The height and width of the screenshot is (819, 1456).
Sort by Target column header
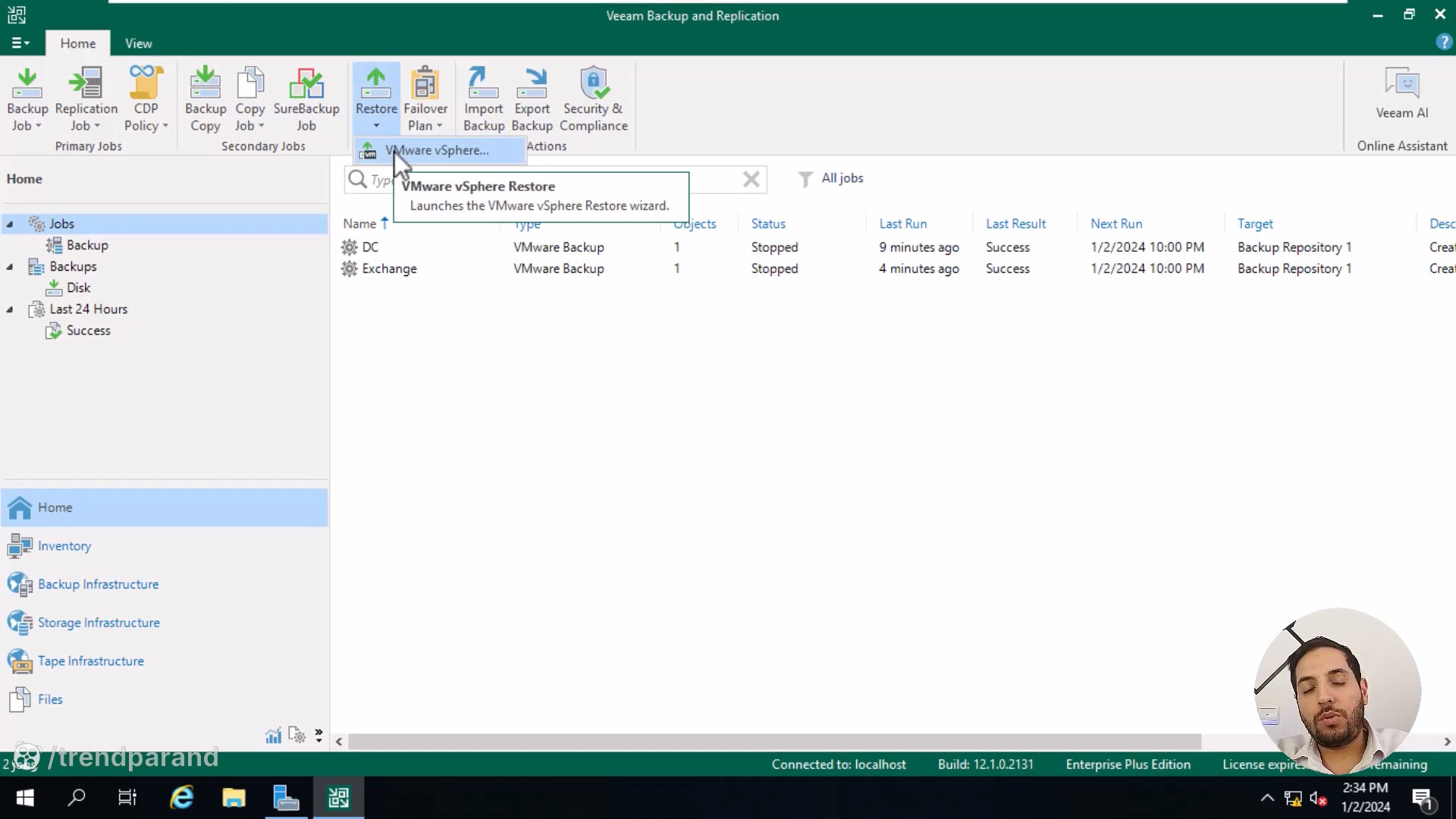(1255, 224)
